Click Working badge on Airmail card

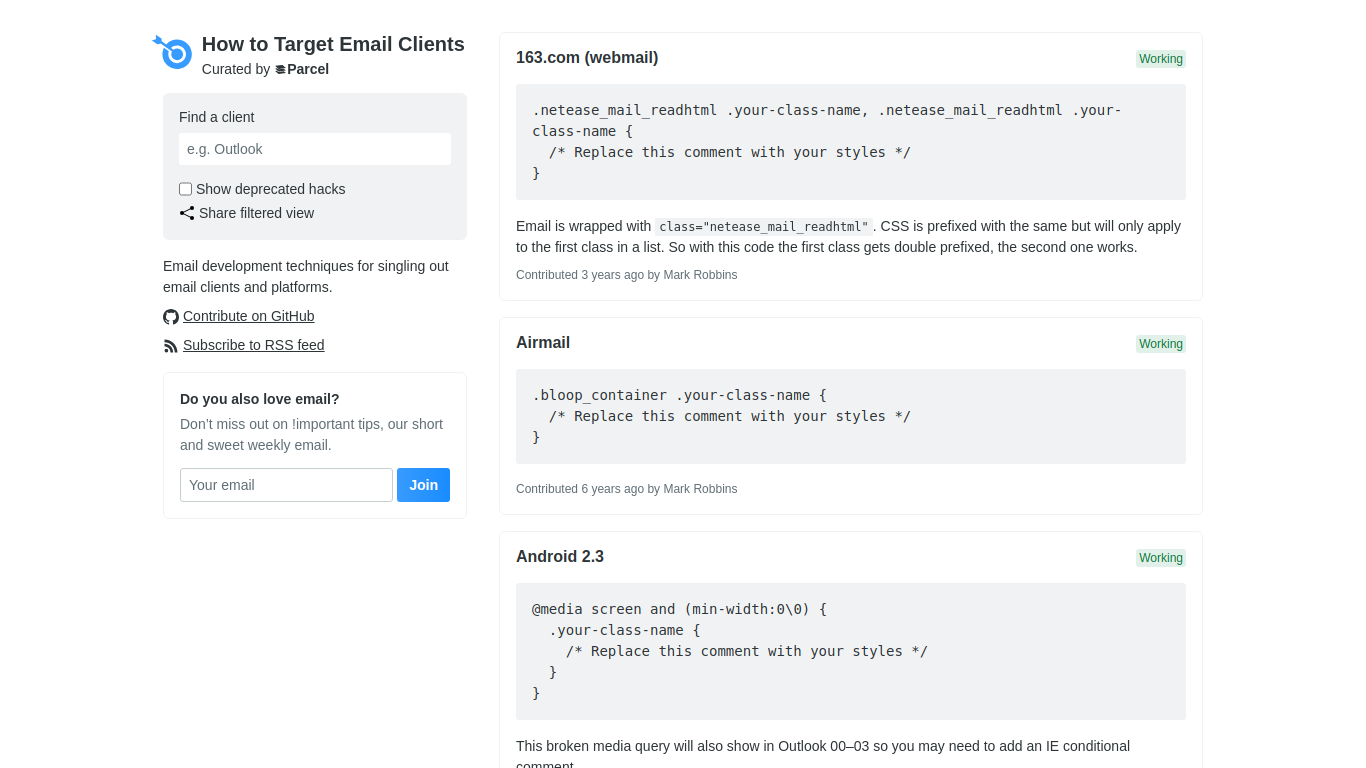(x=1161, y=344)
